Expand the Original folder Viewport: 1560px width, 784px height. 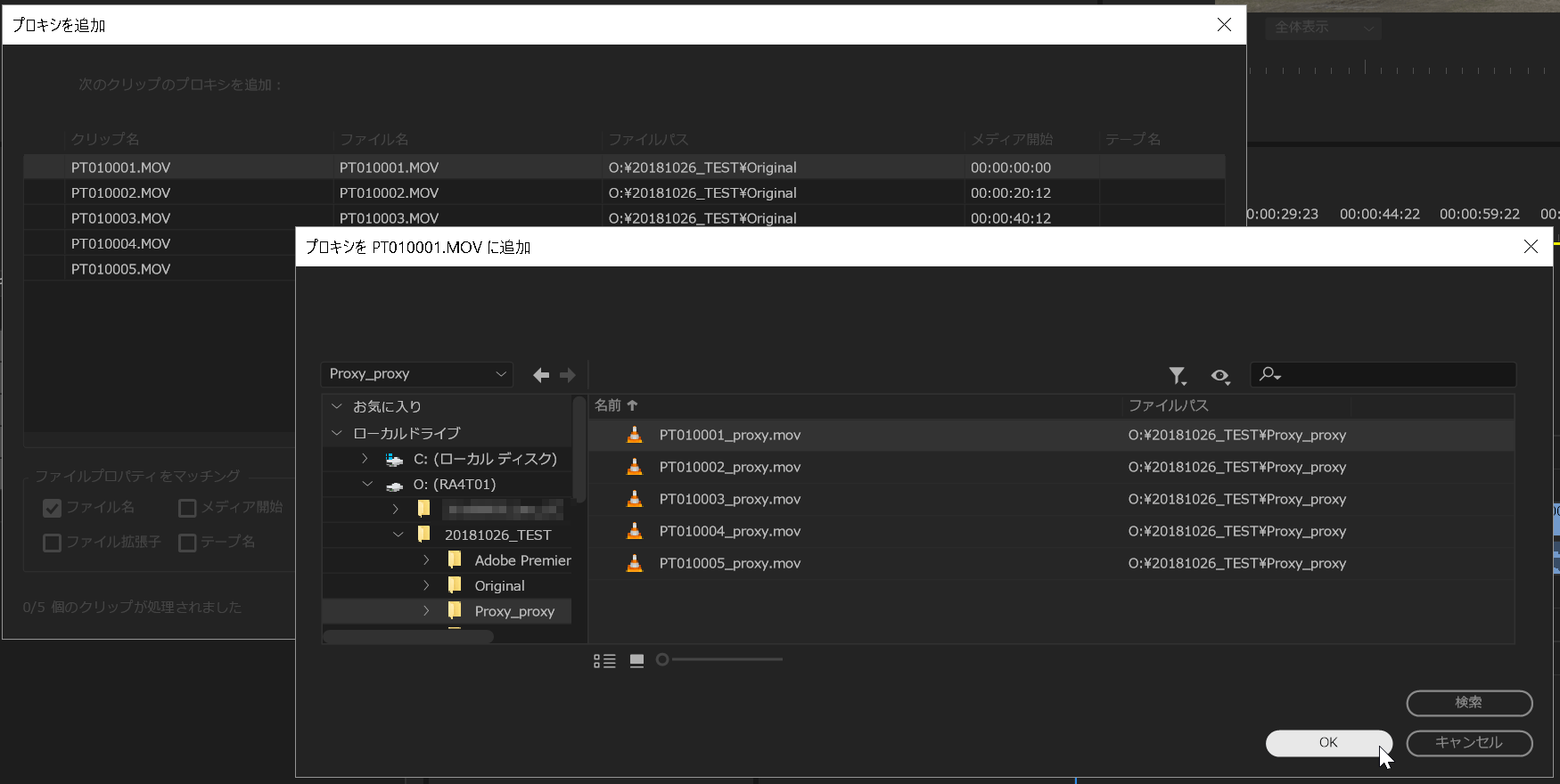coord(426,585)
